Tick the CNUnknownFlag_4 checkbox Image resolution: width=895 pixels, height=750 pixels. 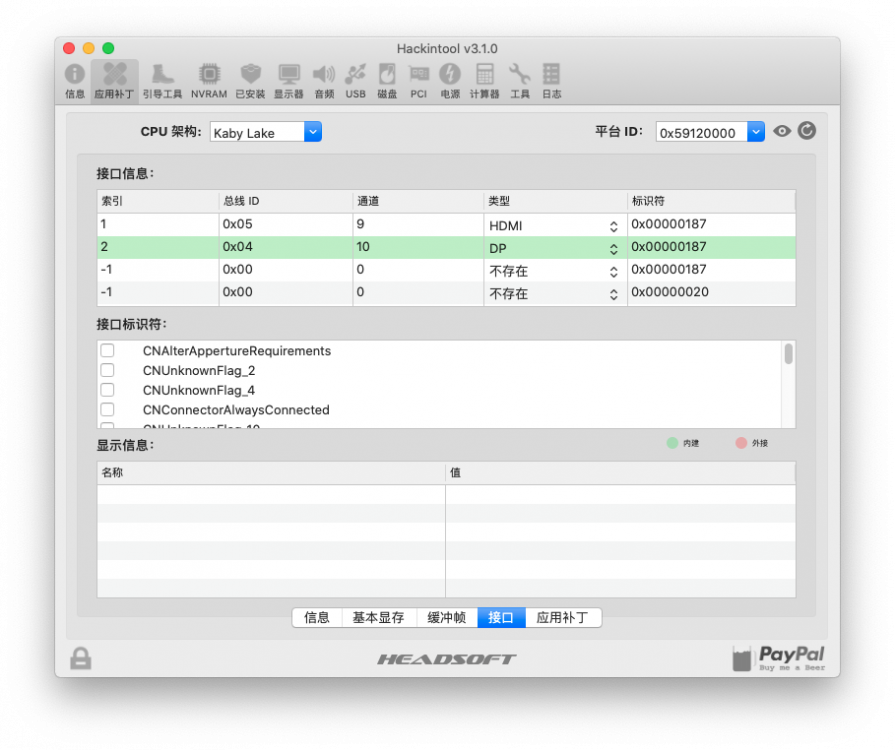(107, 390)
